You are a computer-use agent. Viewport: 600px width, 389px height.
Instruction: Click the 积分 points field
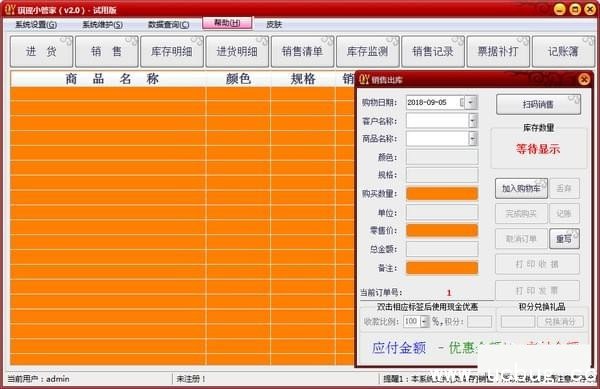479,322
